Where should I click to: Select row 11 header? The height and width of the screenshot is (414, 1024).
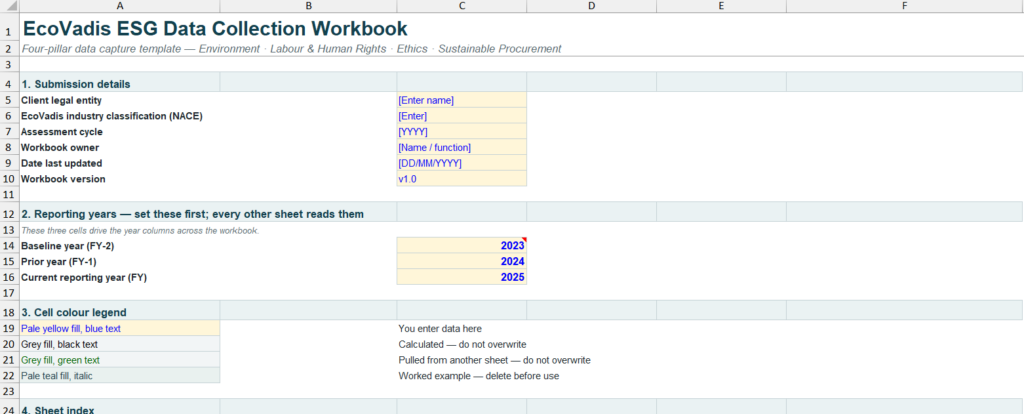coord(10,195)
